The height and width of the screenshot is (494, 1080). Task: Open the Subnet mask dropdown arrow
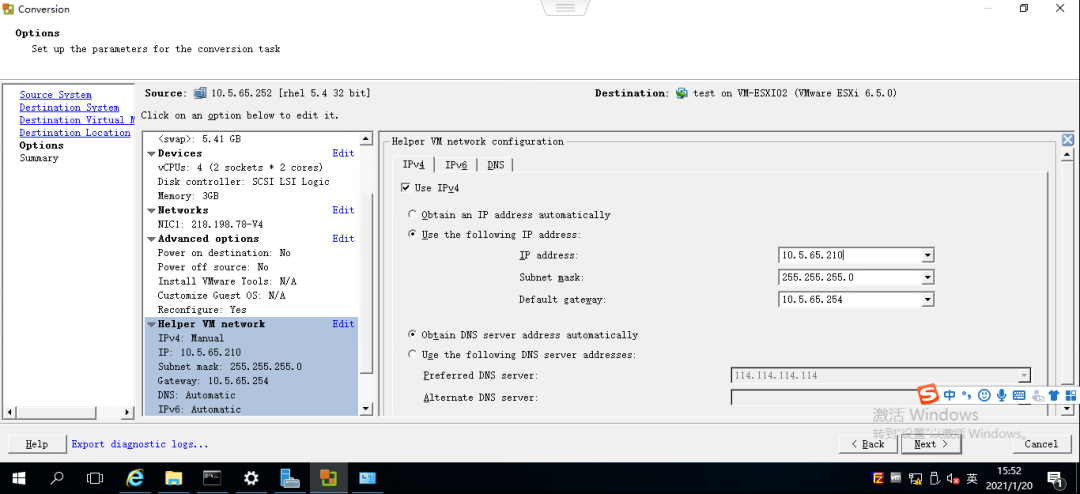pos(928,278)
